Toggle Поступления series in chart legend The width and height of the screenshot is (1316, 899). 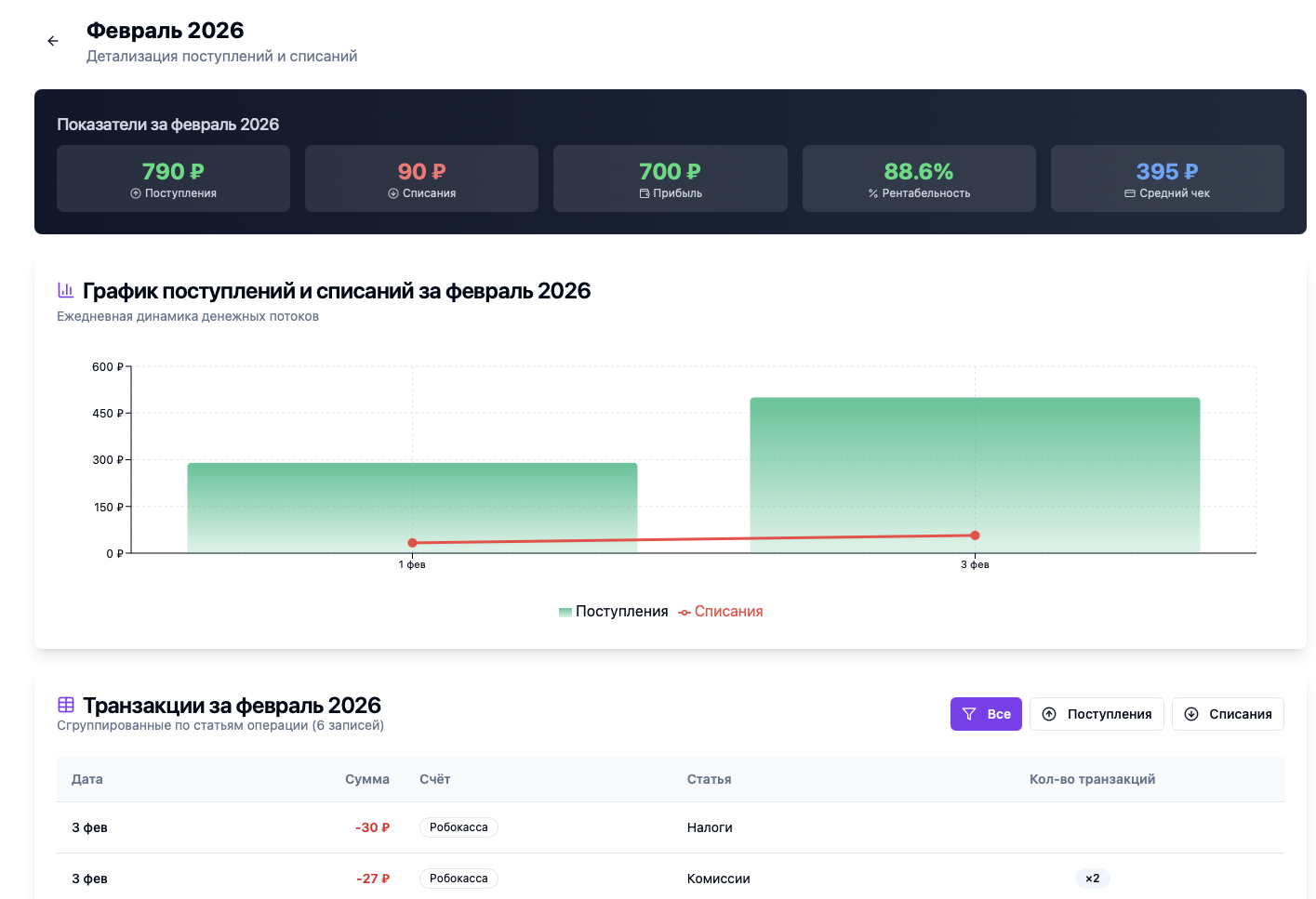point(614,612)
